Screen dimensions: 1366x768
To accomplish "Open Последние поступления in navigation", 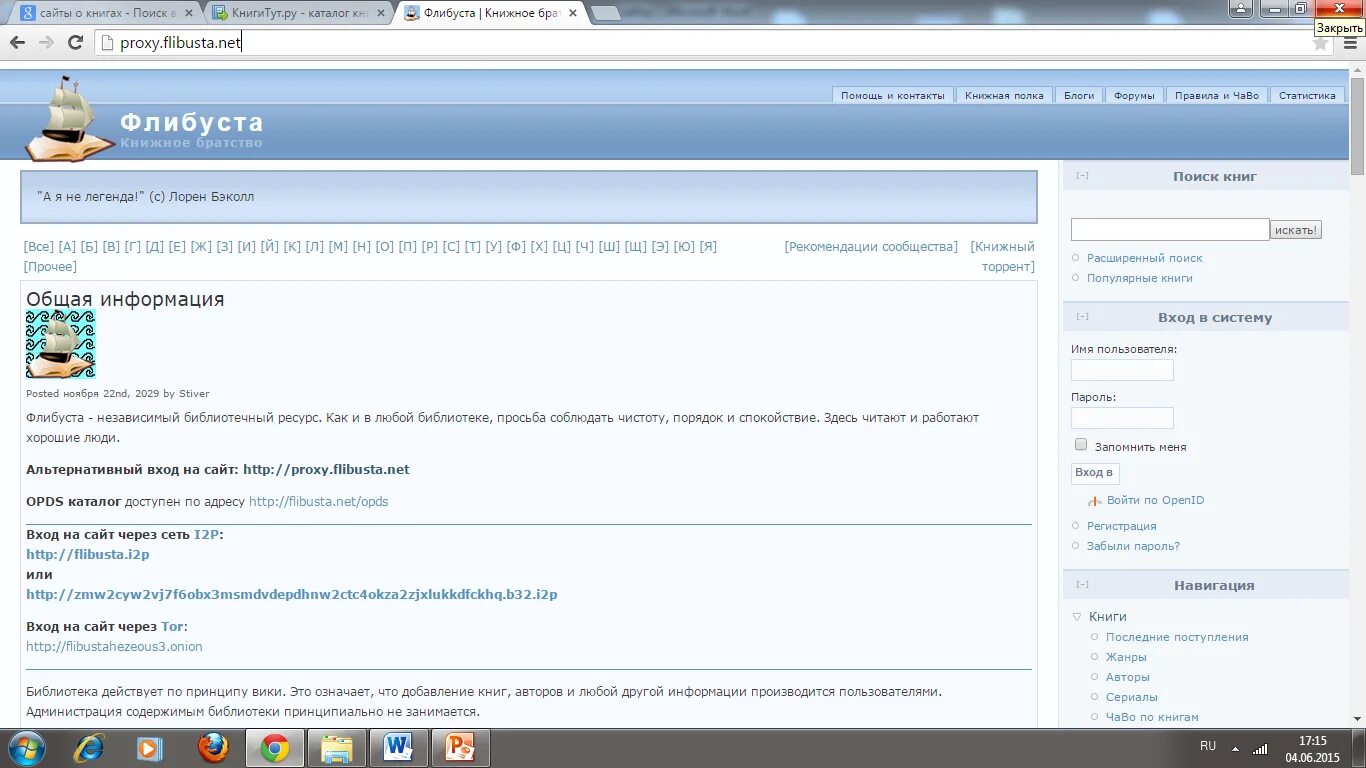I will pos(1177,637).
